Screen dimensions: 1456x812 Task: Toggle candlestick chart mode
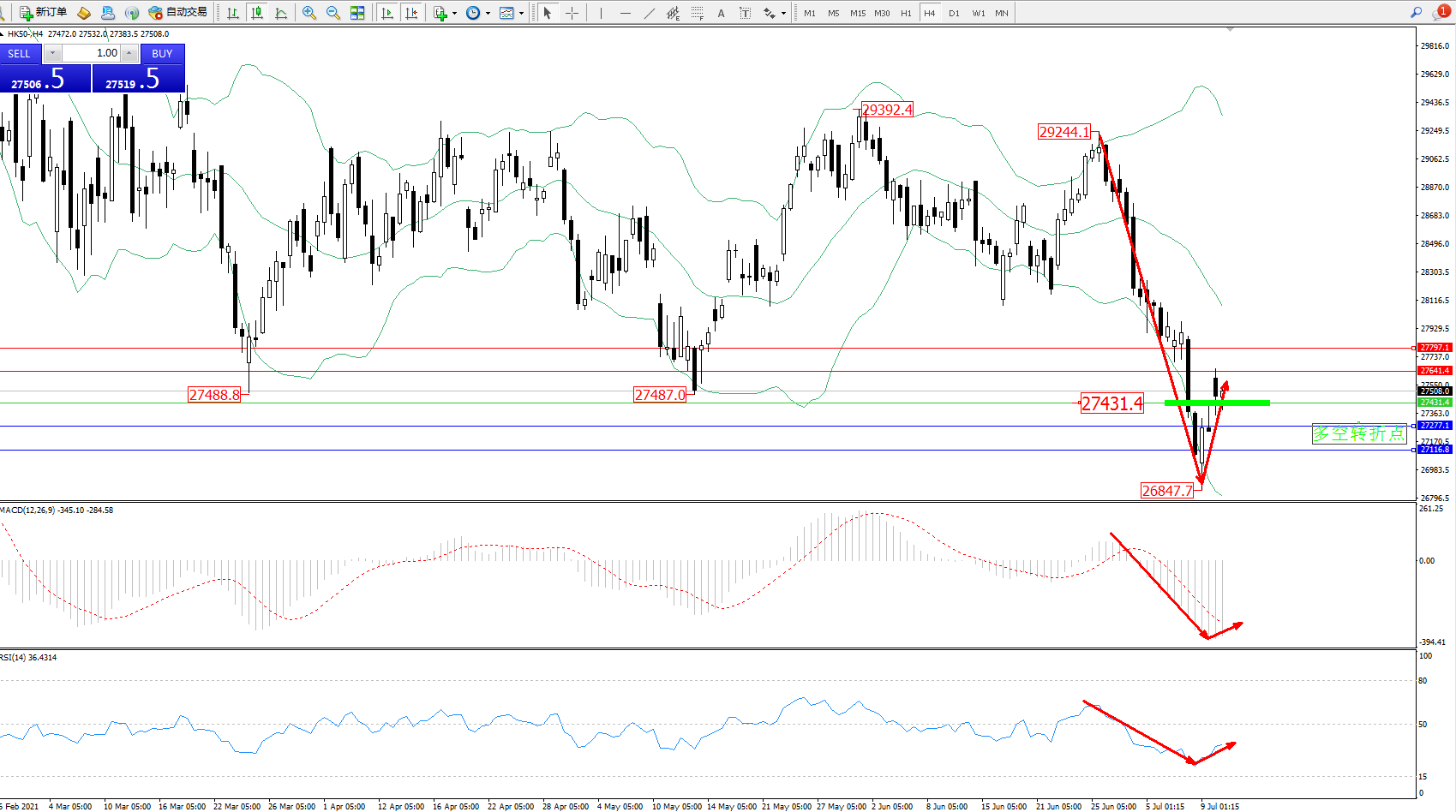(256, 13)
